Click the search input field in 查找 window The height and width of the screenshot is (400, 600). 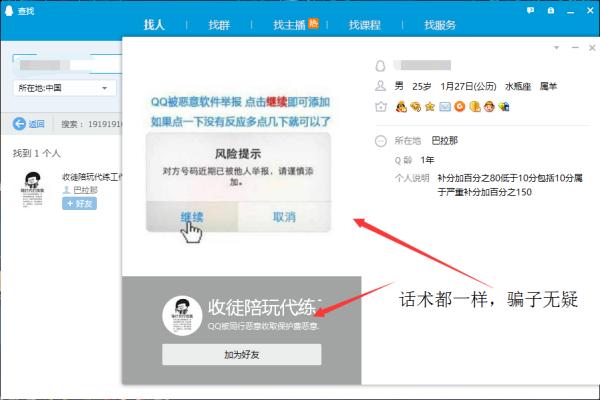[x=69, y=65]
